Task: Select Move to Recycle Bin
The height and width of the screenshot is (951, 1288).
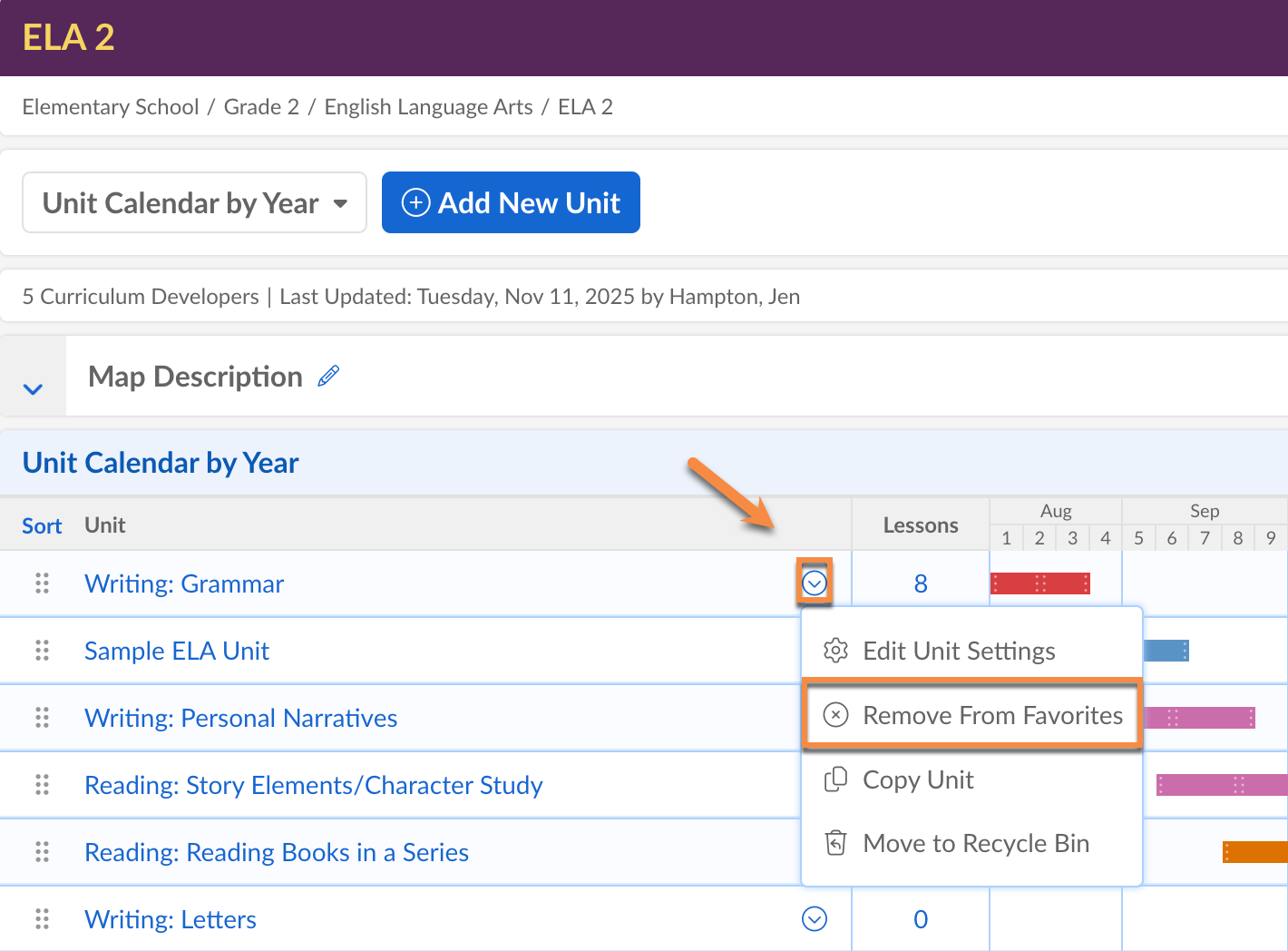Action: [x=975, y=843]
